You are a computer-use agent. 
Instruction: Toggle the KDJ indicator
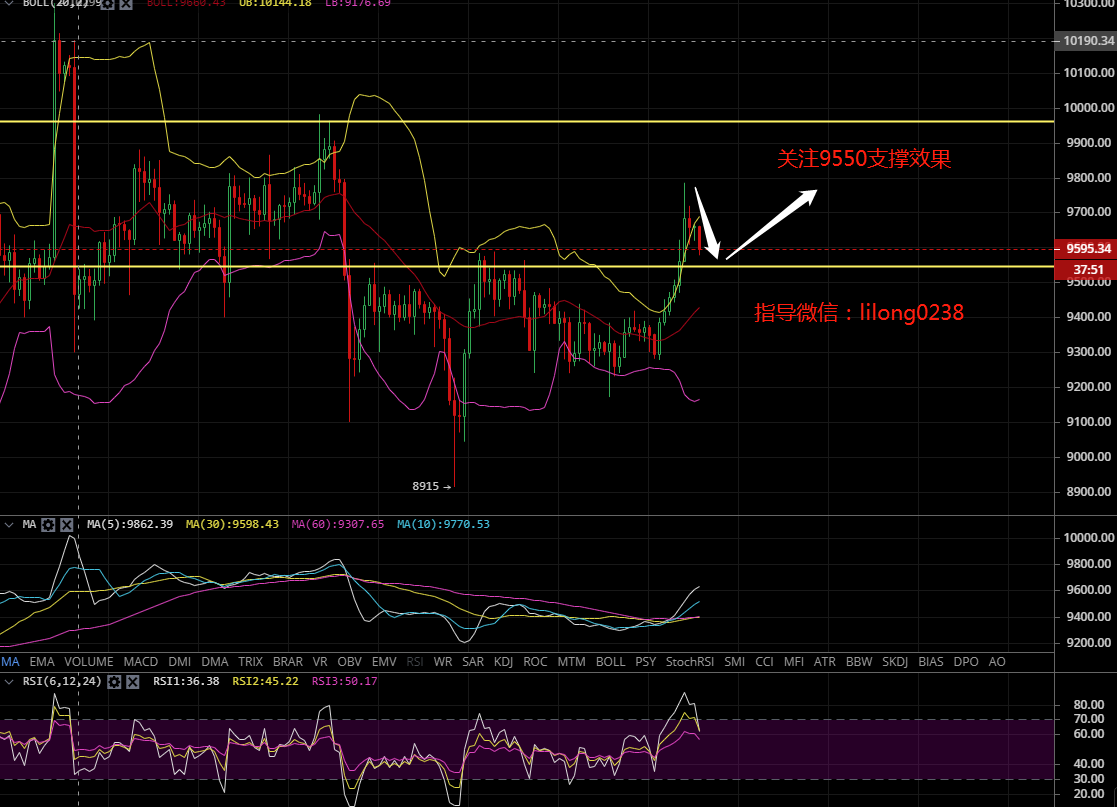[506, 662]
